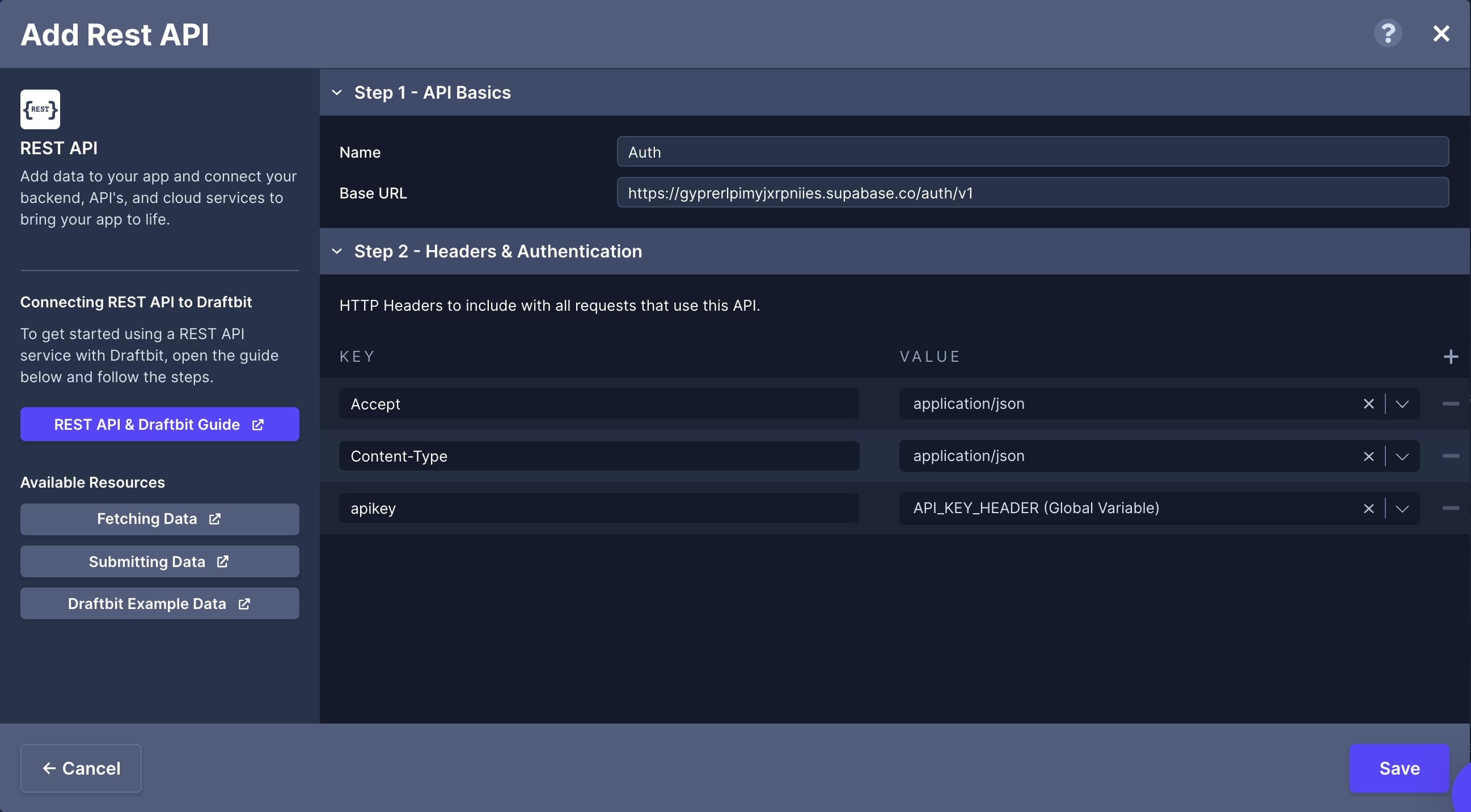The image size is (1471, 812).
Task: Open the Submitting Data resource
Action: (159, 561)
